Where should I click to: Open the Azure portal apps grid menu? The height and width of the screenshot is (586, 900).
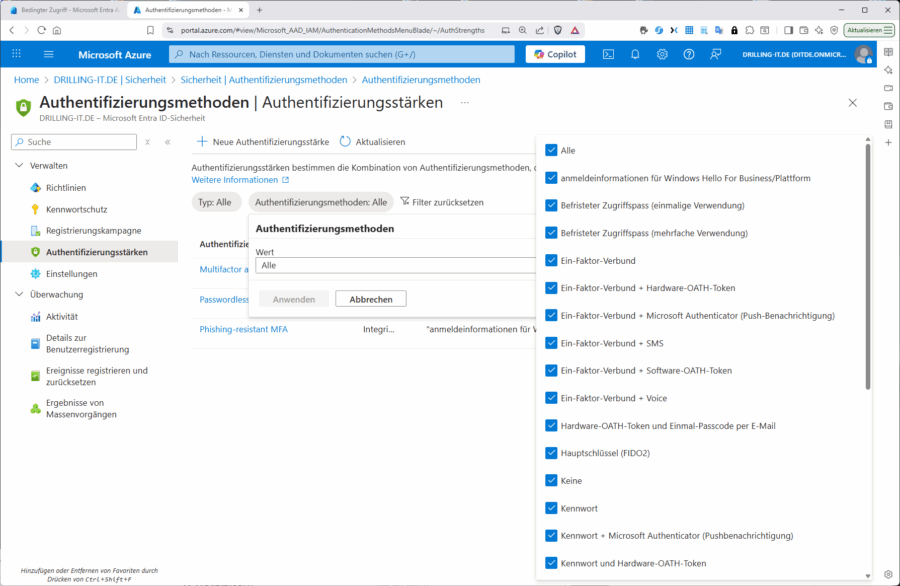pos(17,54)
